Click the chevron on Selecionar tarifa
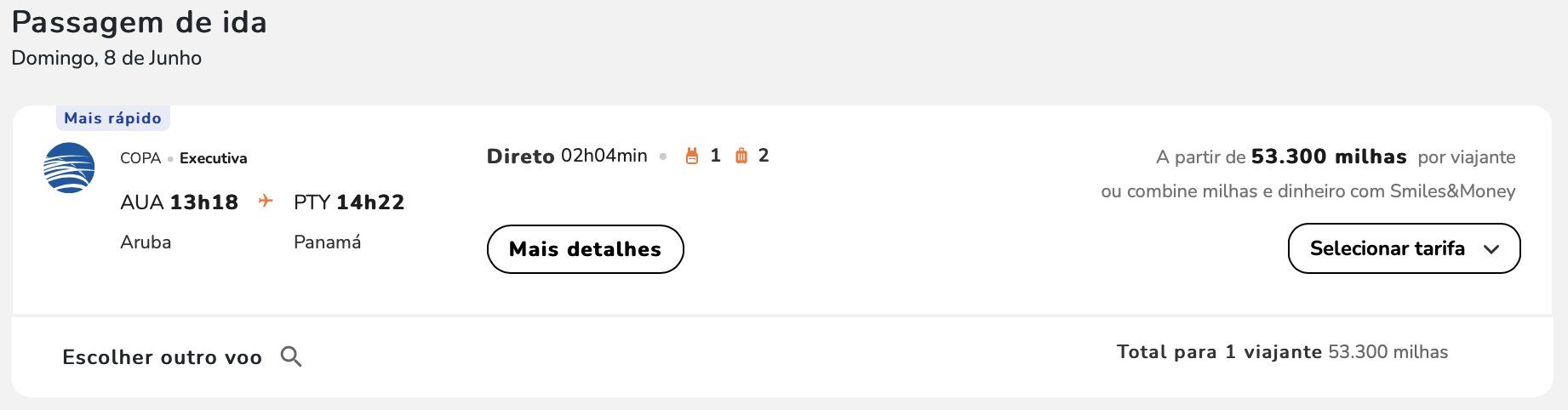1568x410 pixels. [1491, 249]
